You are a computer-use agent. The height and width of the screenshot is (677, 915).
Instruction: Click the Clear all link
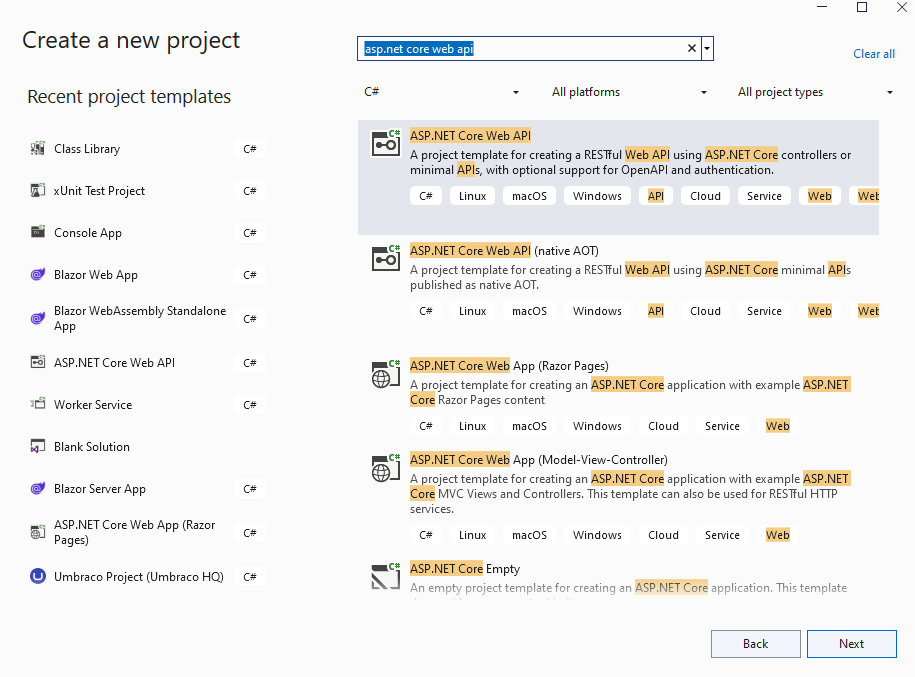[x=874, y=54]
